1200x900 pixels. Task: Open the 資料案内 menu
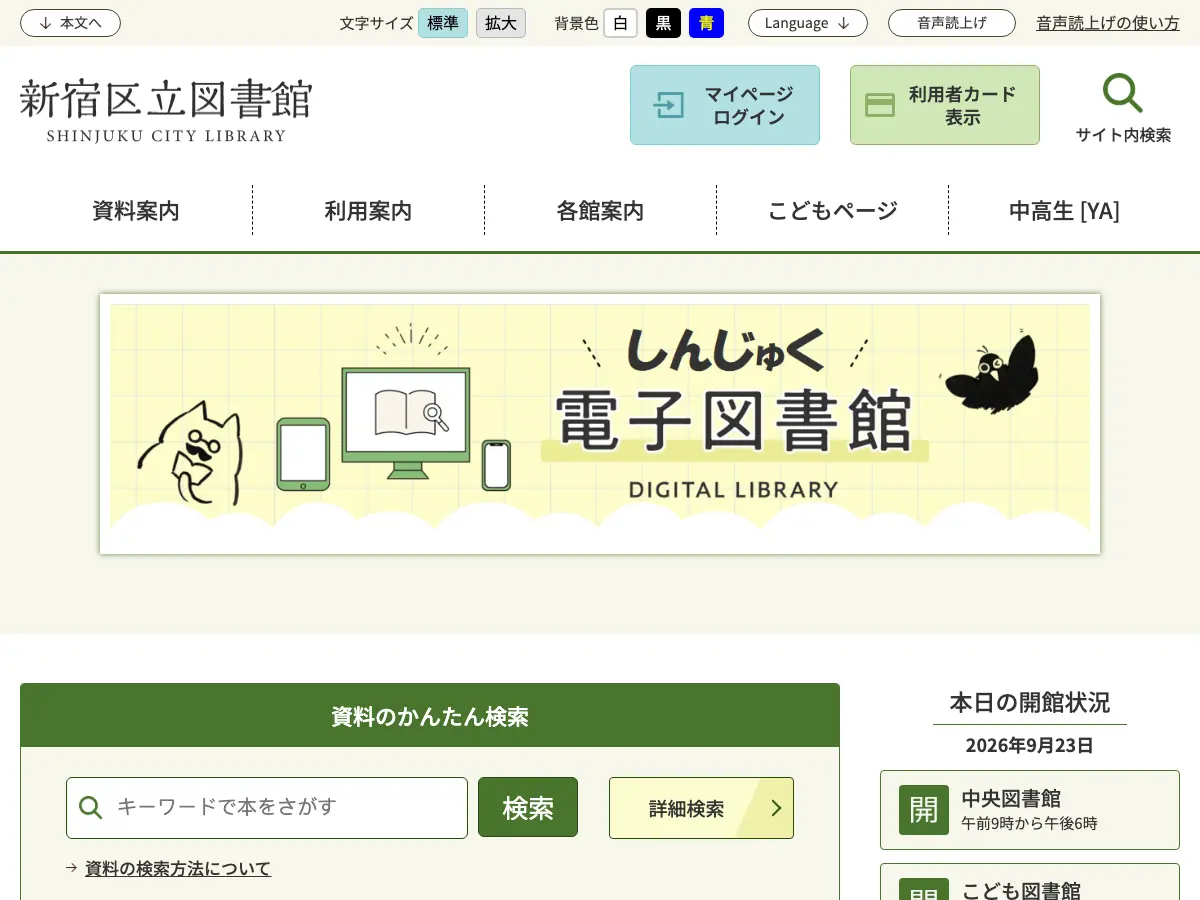pyautogui.click(x=136, y=211)
